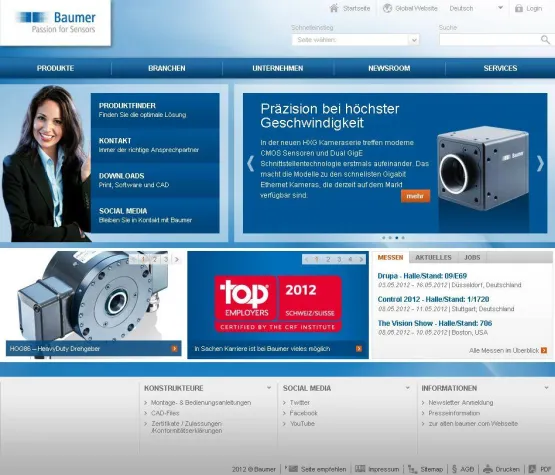
Task: Switch to the Aktuelles tab
Action: [x=434, y=257]
